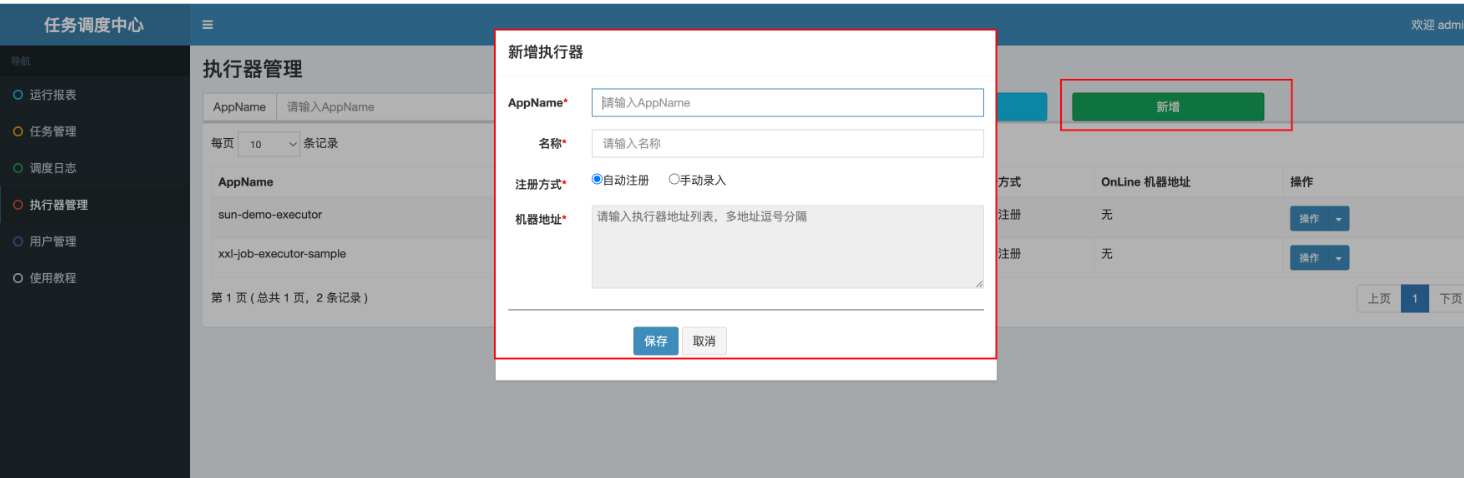Click the 取消 button in dialog
This screenshot has height=478, width=1464.
click(704, 341)
